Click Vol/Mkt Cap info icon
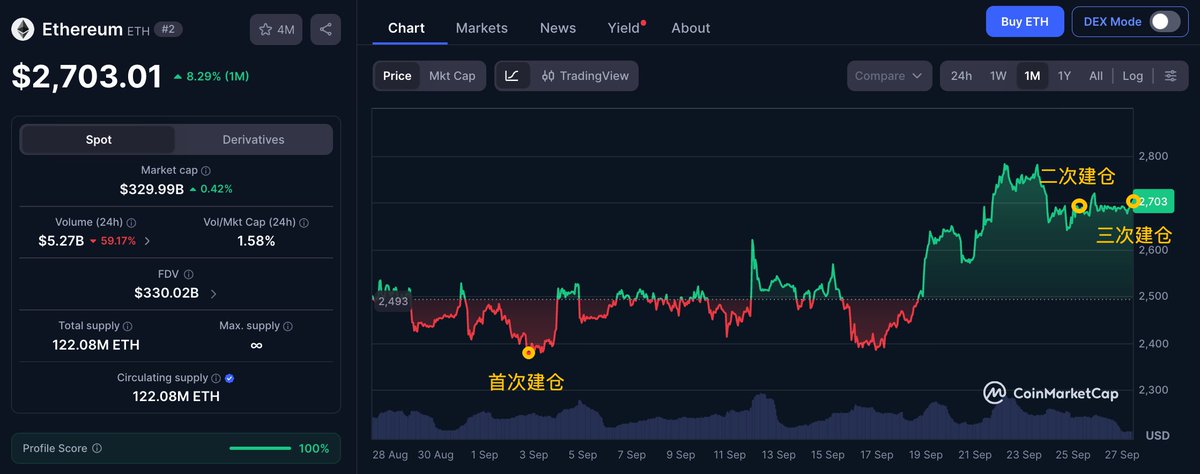This screenshot has height=474, width=1200. click(304, 223)
